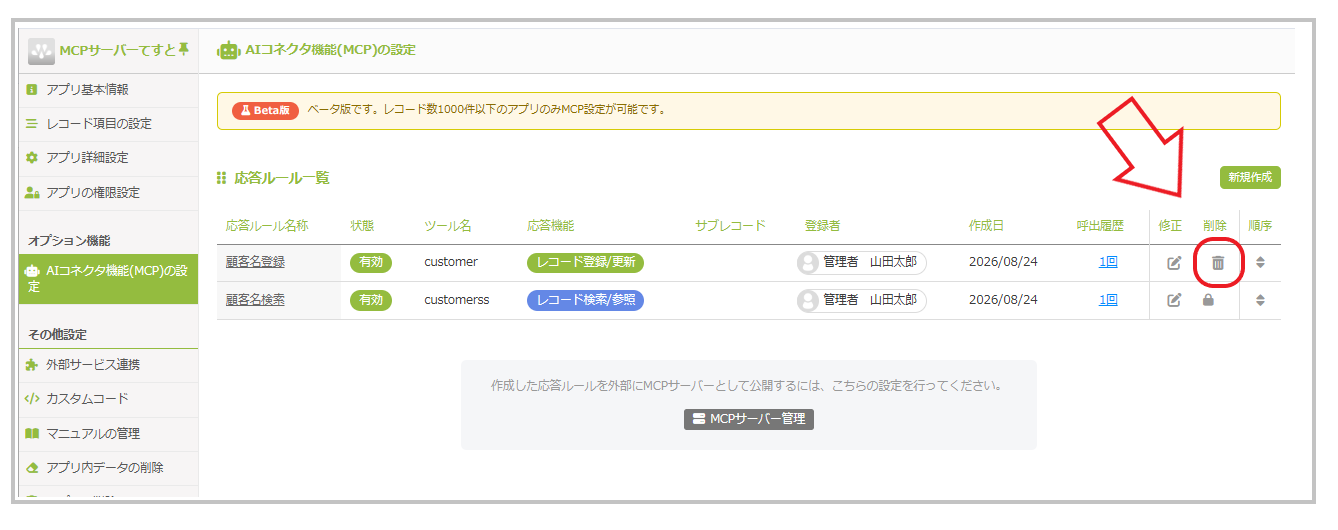Click user avatar in 顧客名検索 row
Screen dimensions: 1338x530
click(808, 300)
